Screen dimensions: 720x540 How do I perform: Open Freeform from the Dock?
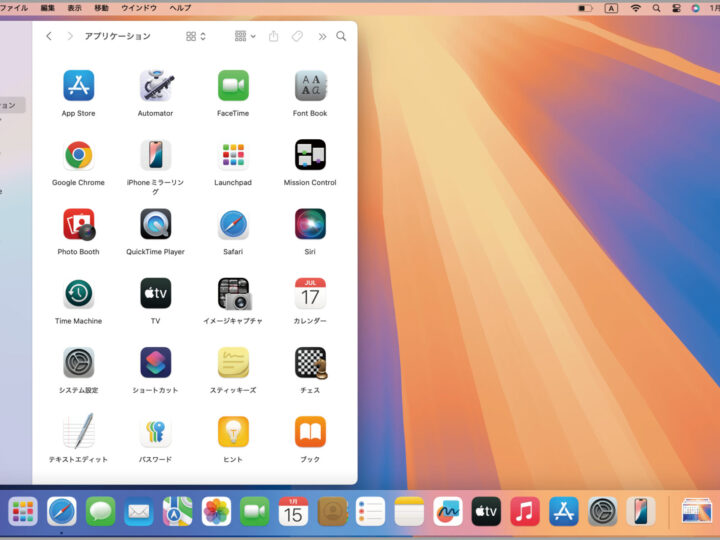pyautogui.click(x=448, y=511)
